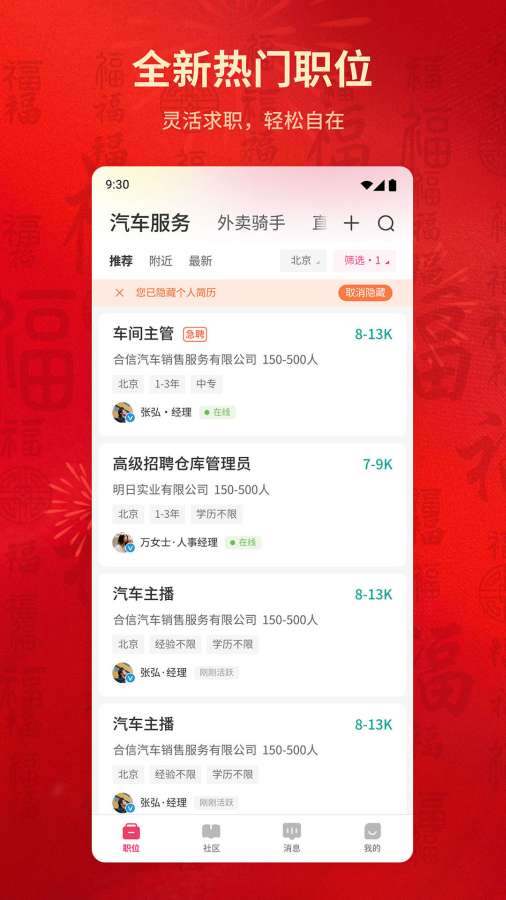Select the 推荐 sorting tab
Image resolution: width=506 pixels, height=900 pixels.
[x=121, y=261]
